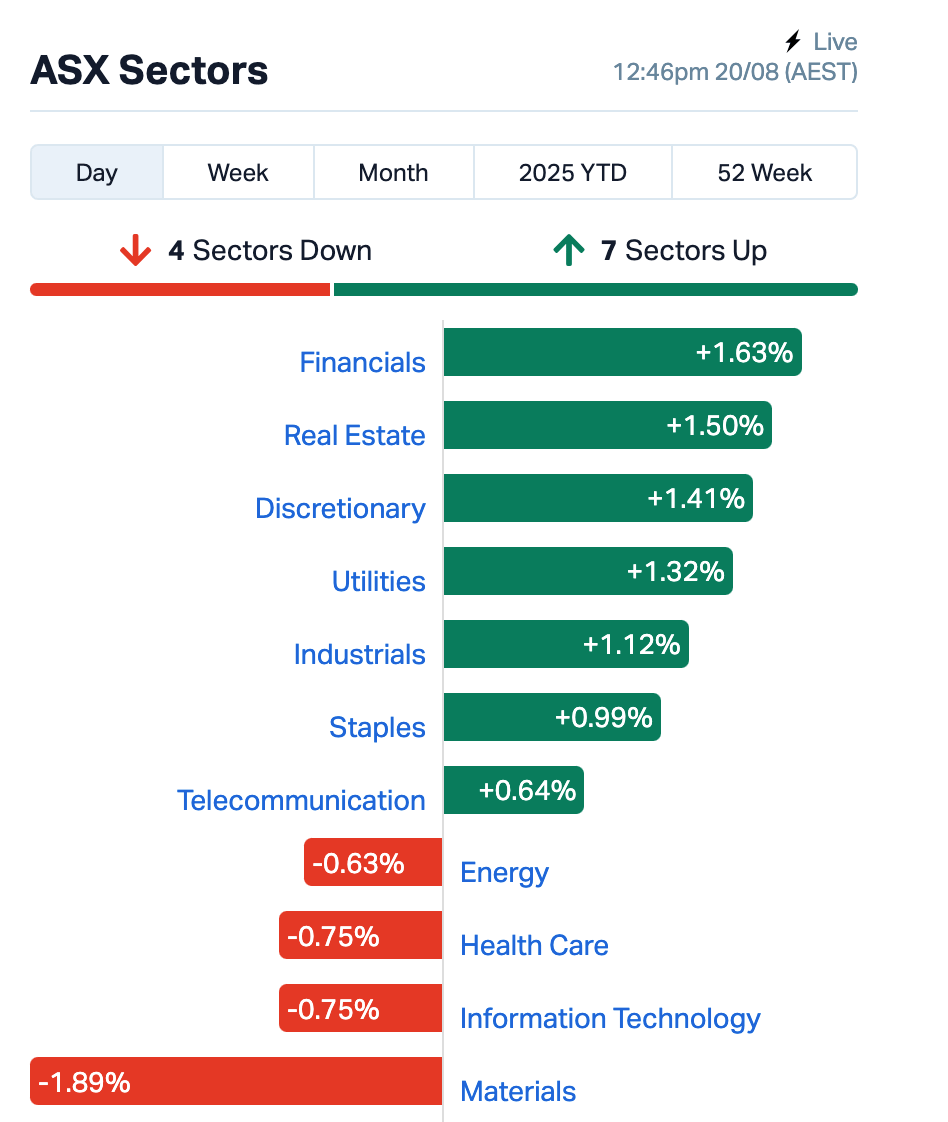Viewport: 948px width, 1122px height.
Task: Switch to the Month tab
Action: click(x=394, y=172)
